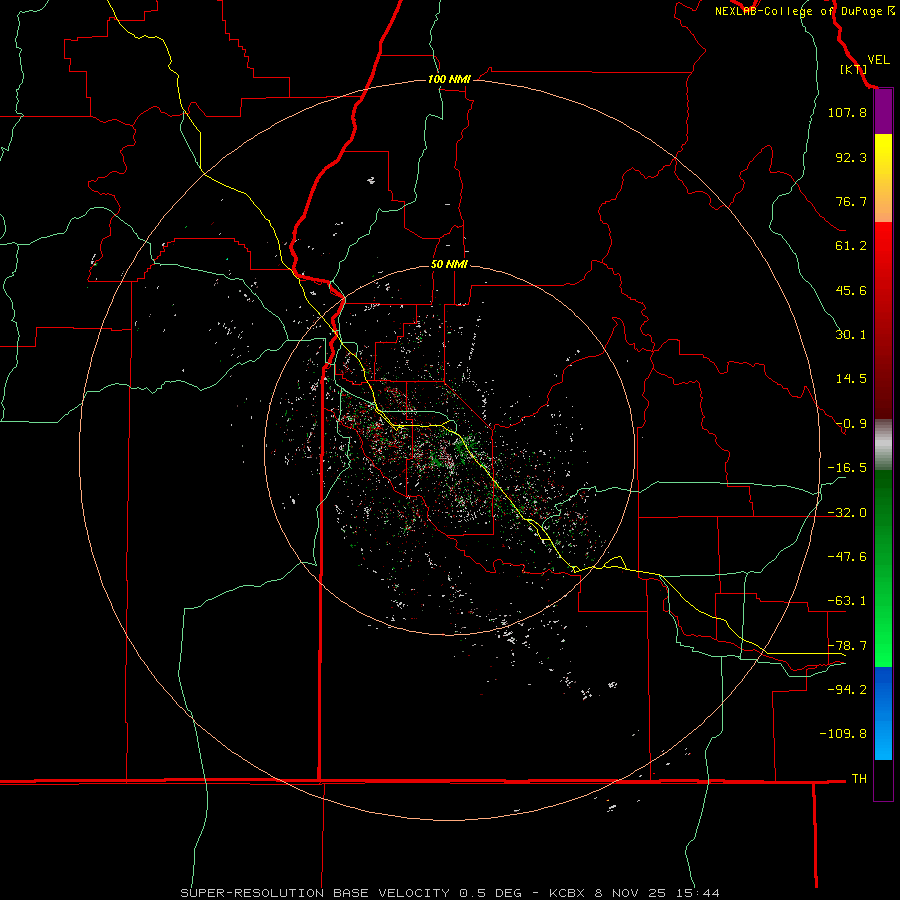The height and width of the screenshot is (900, 900).
Task: Click the [KT] units label
Action: click(x=853, y=69)
